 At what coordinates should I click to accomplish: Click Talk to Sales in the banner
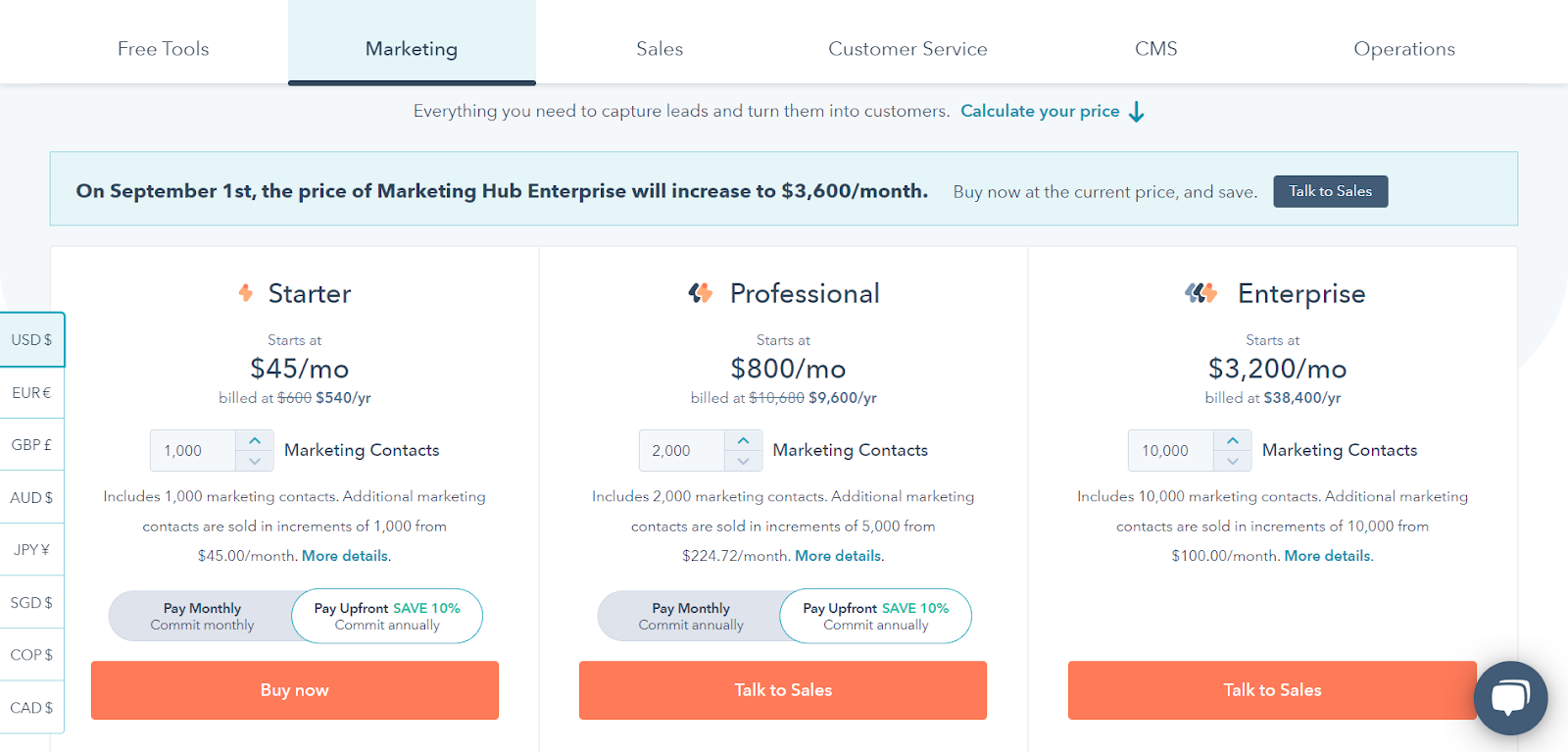tap(1330, 191)
